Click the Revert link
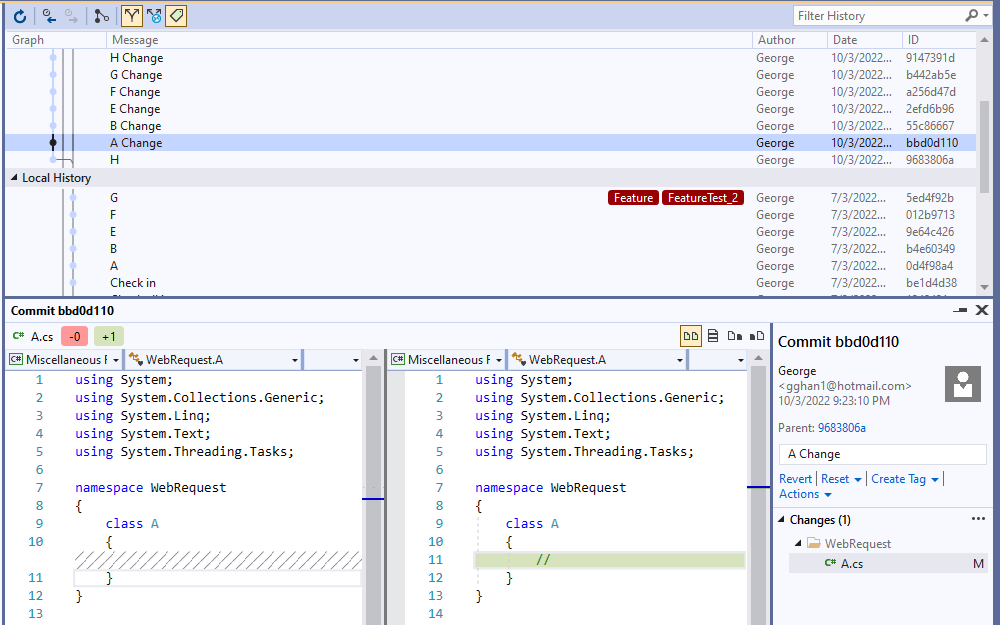1000x625 pixels. tap(795, 479)
